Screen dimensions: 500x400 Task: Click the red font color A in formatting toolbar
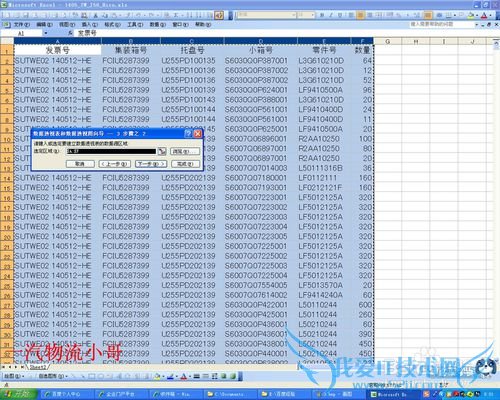coord(484,15)
